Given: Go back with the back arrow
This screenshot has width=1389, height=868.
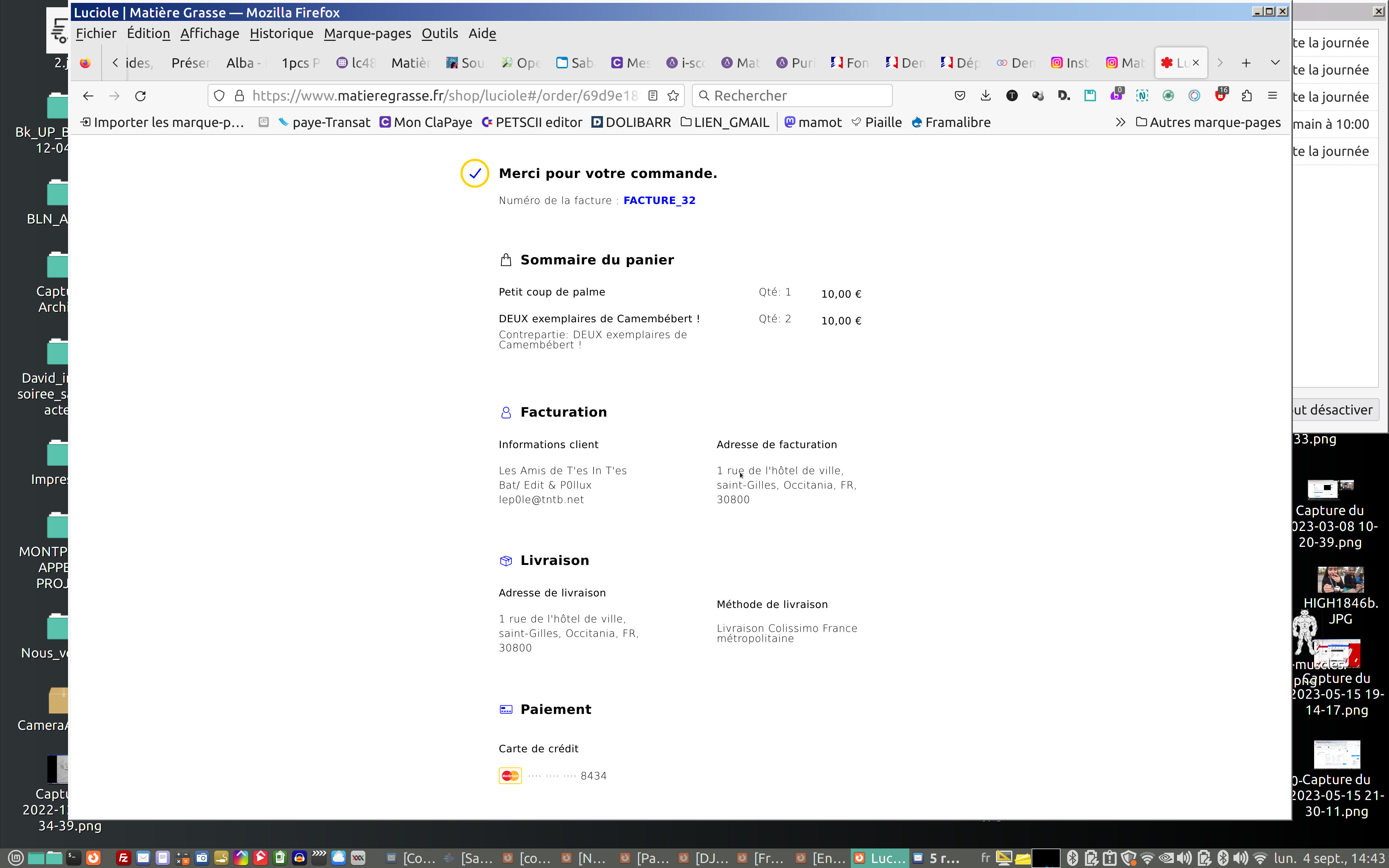Looking at the screenshot, I should [x=88, y=96].
